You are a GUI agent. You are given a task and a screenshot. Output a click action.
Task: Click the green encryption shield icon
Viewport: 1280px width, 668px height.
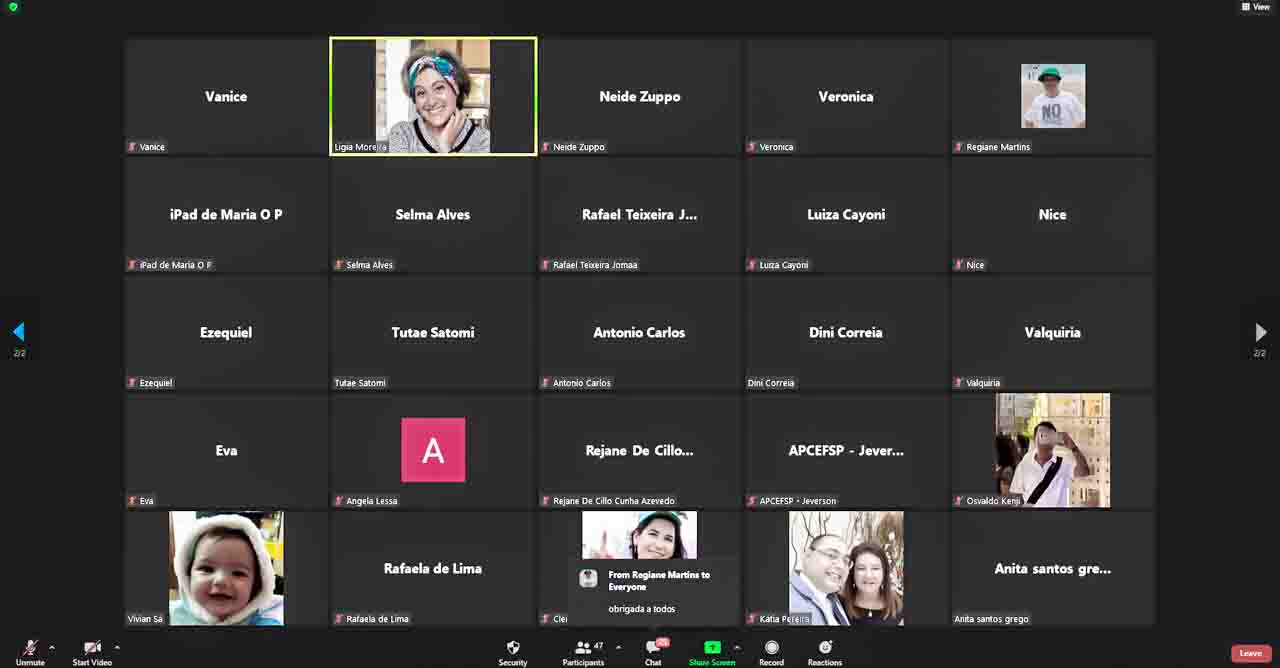point(13,7)
